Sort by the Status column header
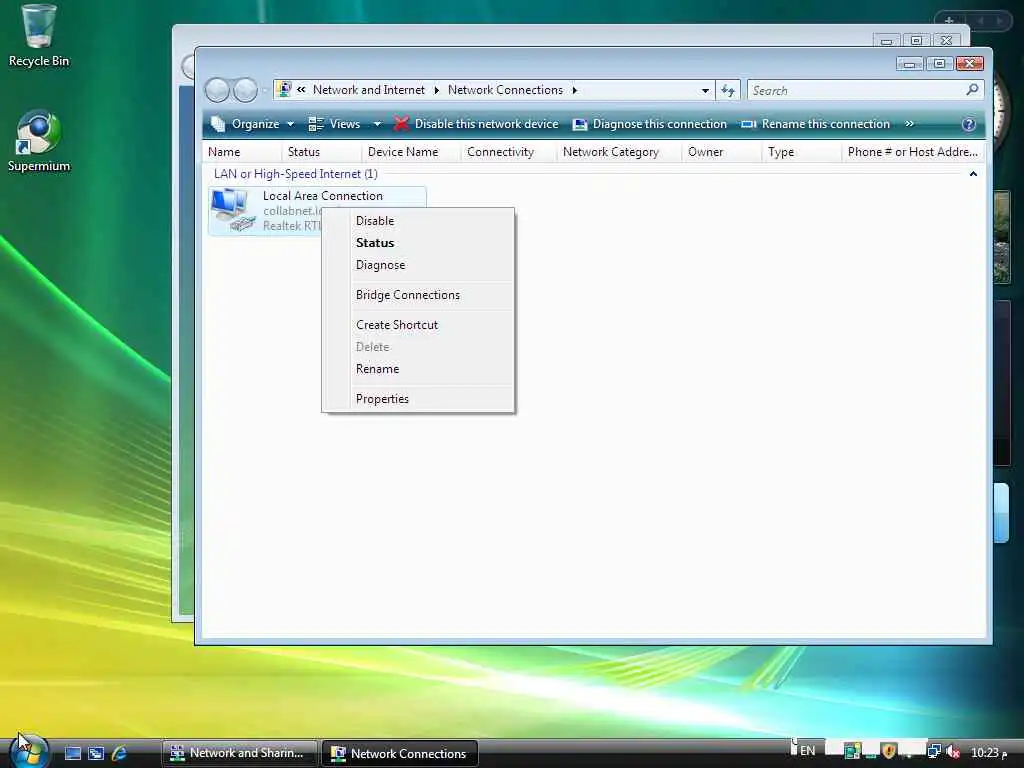 tap(321, 152)
